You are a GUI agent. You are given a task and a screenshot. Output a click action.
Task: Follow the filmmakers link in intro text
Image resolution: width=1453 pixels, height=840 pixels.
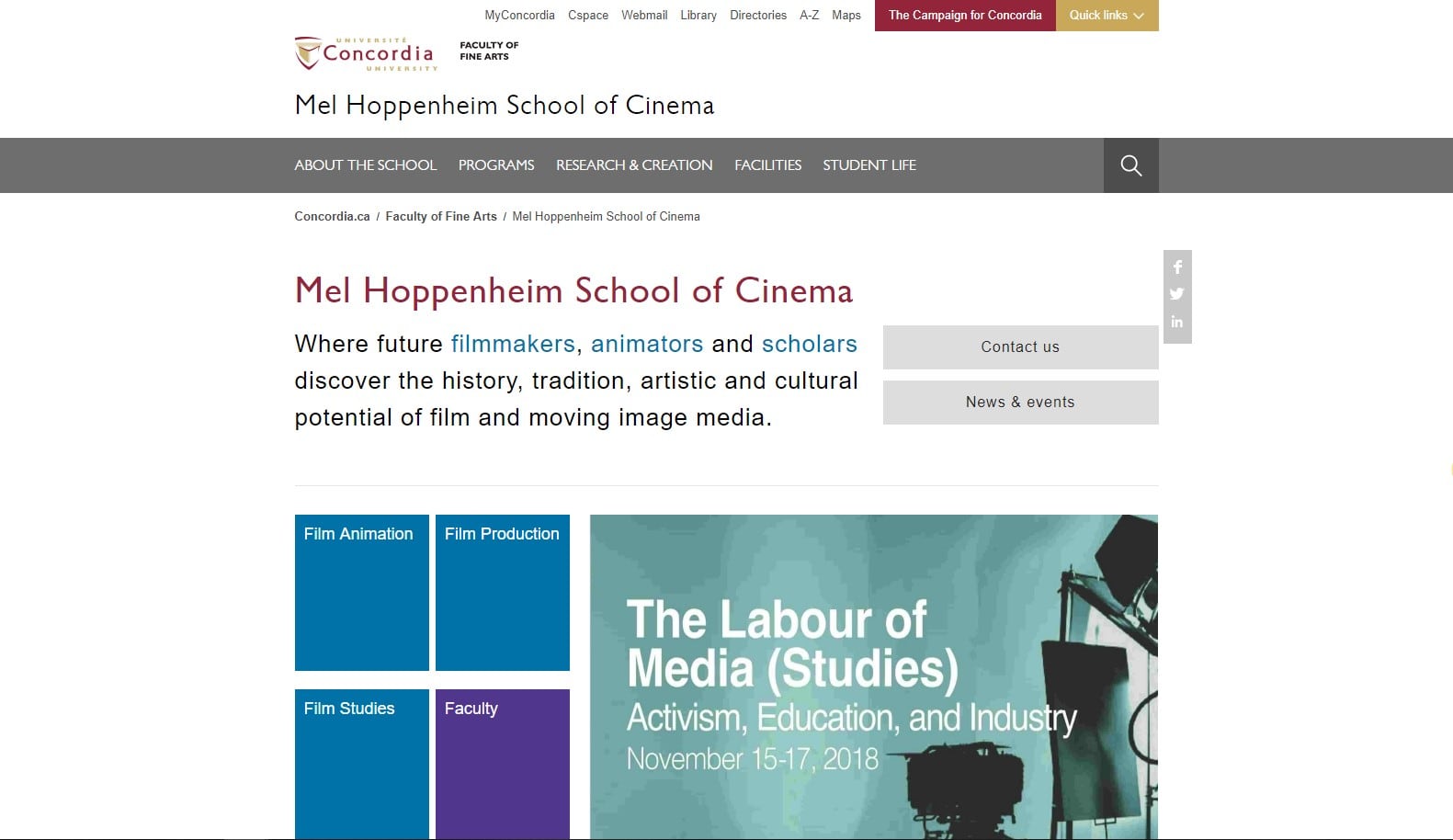pos(513,344)
